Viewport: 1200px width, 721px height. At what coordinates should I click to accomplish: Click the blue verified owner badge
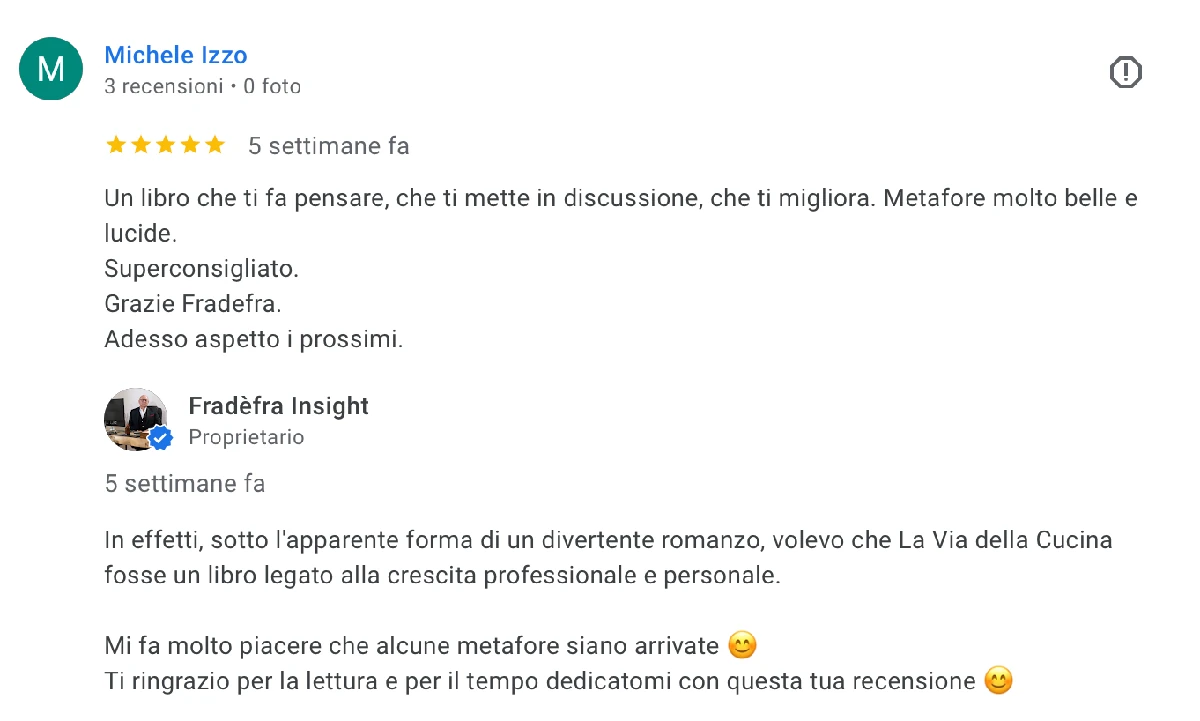(x=161, y=437)
